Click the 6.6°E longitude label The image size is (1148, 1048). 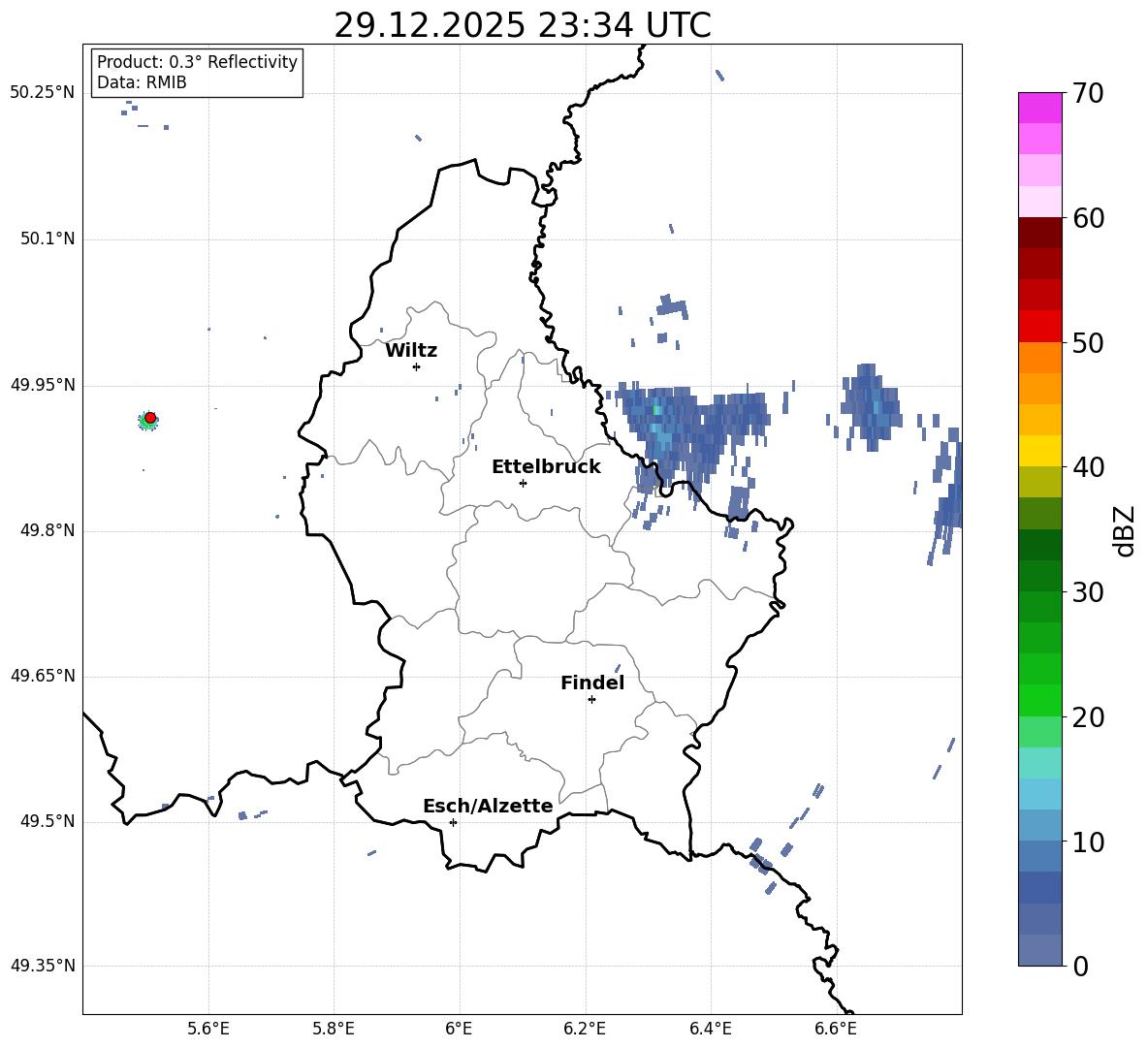pyautogui.click(x=836, y=1029)
